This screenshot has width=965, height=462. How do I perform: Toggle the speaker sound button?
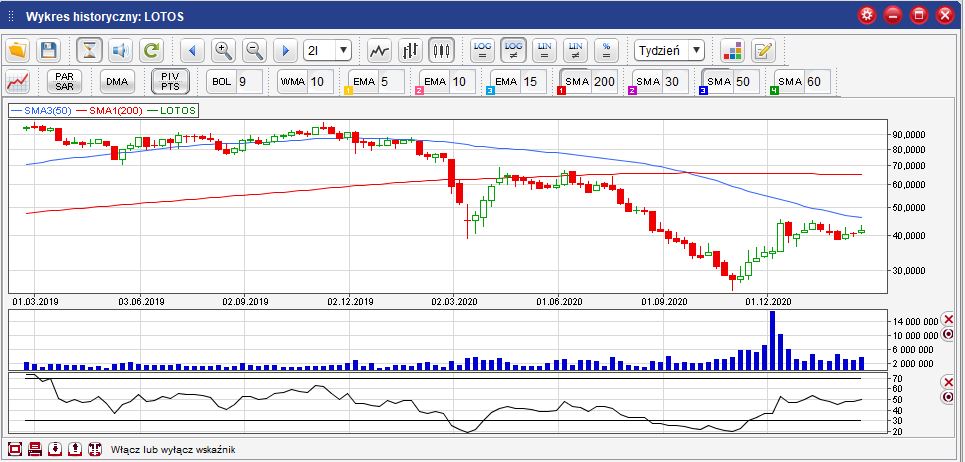coord(120,50)
